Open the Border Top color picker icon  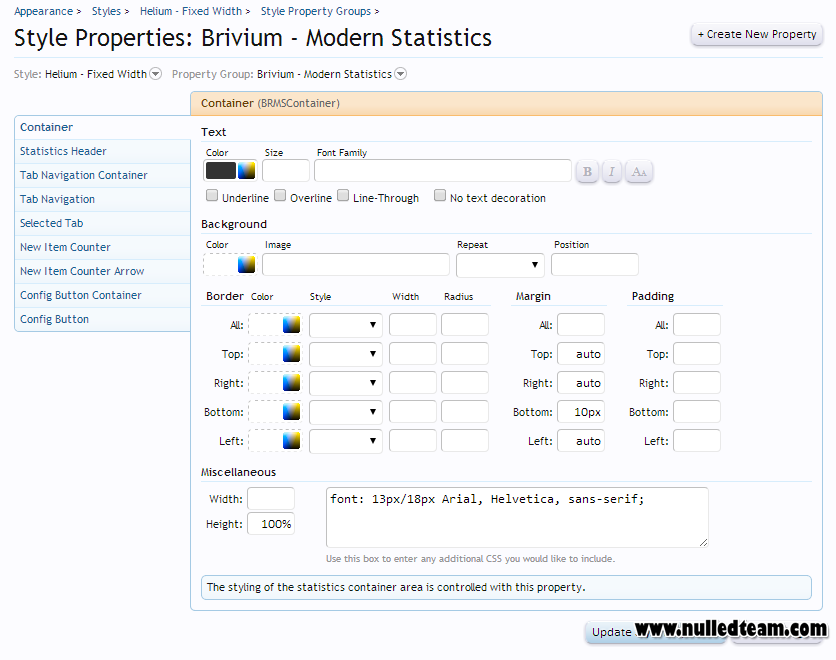pos(291,353)
